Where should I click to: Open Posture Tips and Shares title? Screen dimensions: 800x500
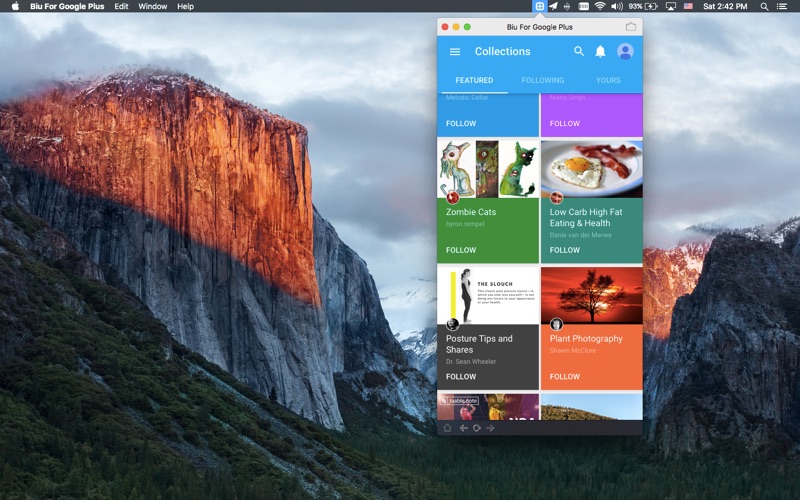[479, 344]
